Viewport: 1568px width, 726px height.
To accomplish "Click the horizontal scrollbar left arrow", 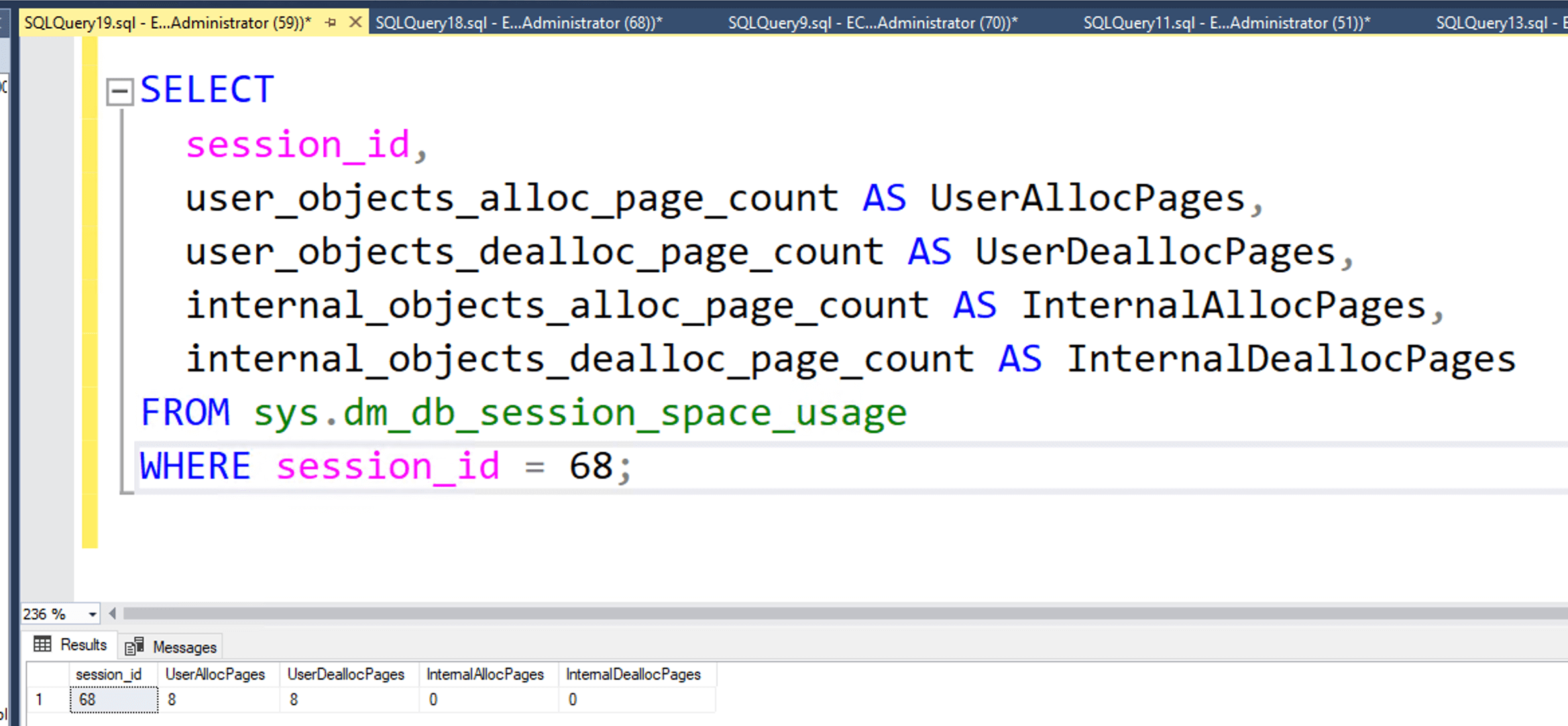I will tap(113, 613).
